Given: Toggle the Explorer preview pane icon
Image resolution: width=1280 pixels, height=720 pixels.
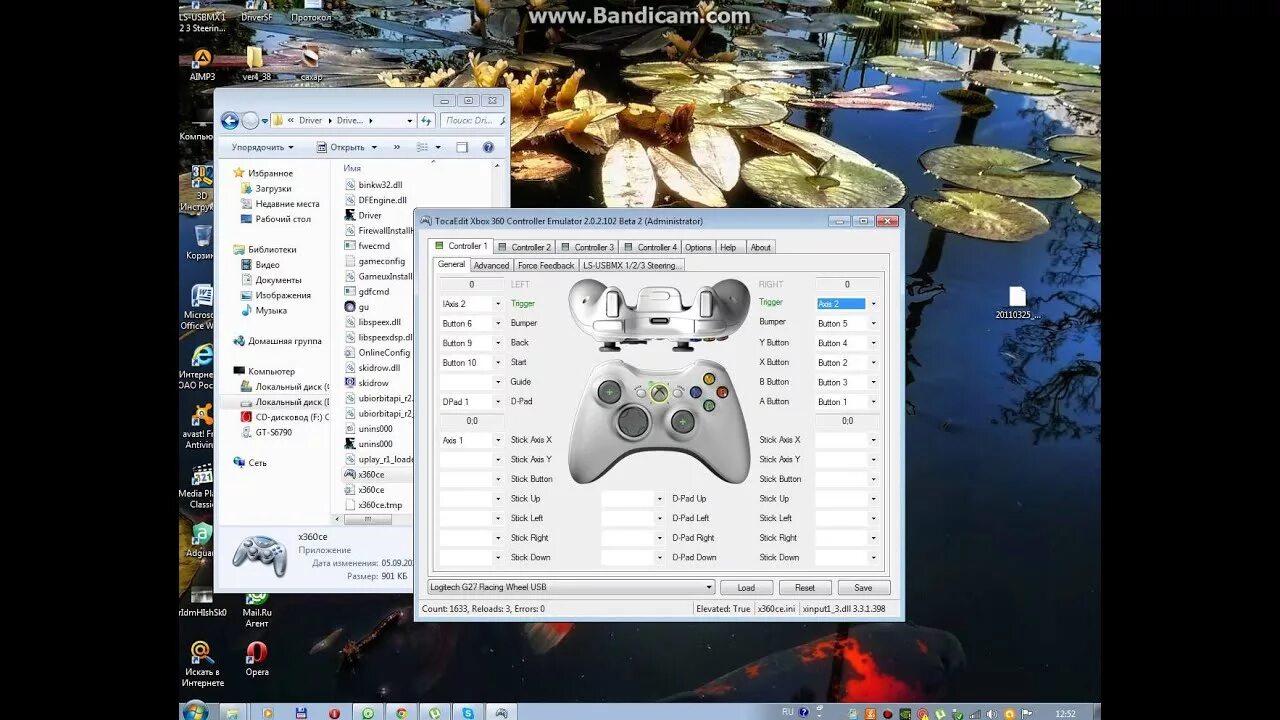Looking at the screenshot, I should 462,147.
